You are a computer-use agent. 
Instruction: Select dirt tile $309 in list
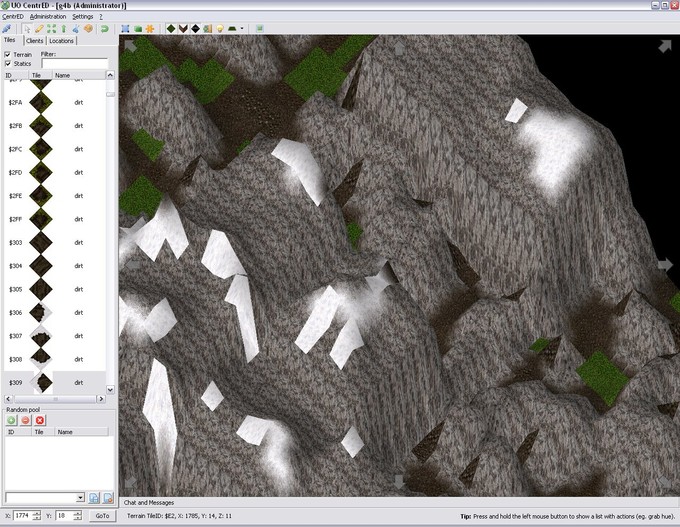[x=60, y=383]
